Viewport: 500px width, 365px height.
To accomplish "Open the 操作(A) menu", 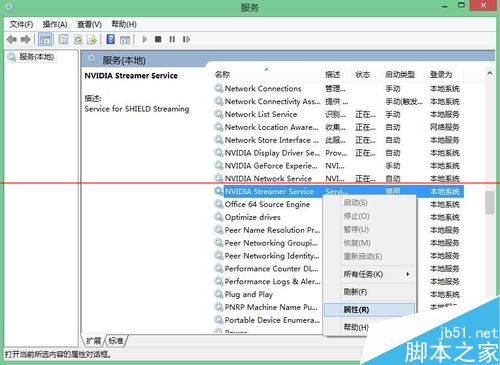I will (55, 24).
